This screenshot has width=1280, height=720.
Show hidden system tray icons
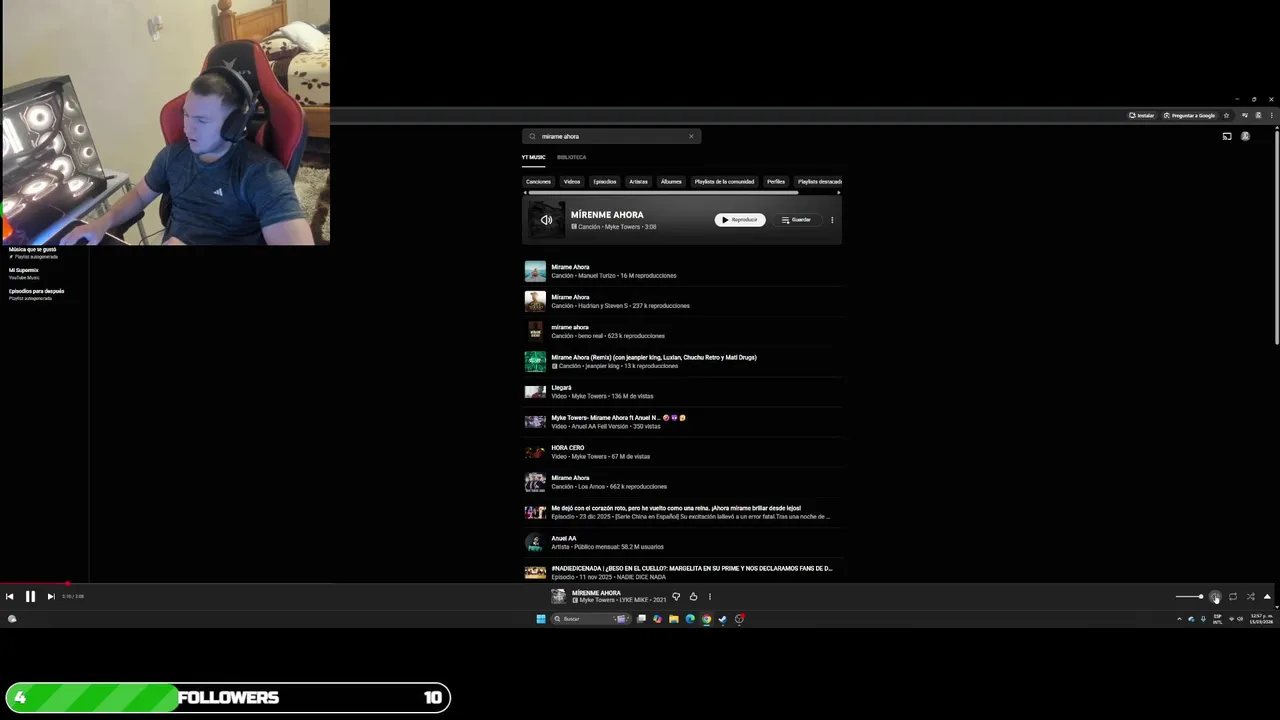tap(1179, 619)
